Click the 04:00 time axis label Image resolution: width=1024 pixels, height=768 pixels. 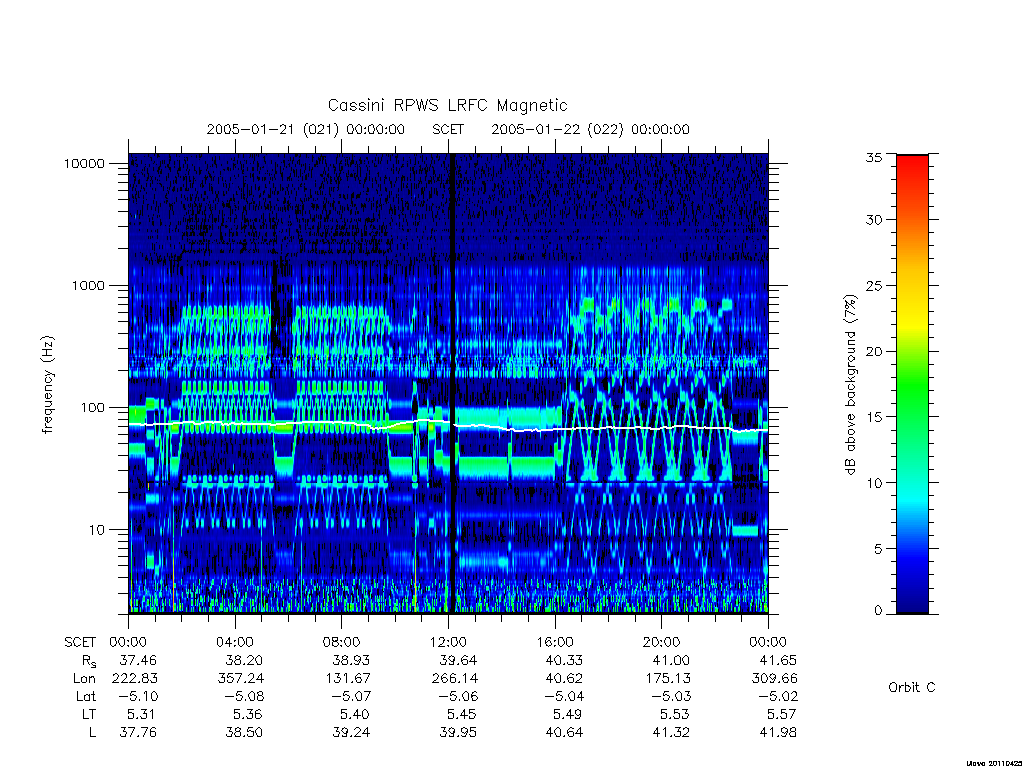pos(234,642)
